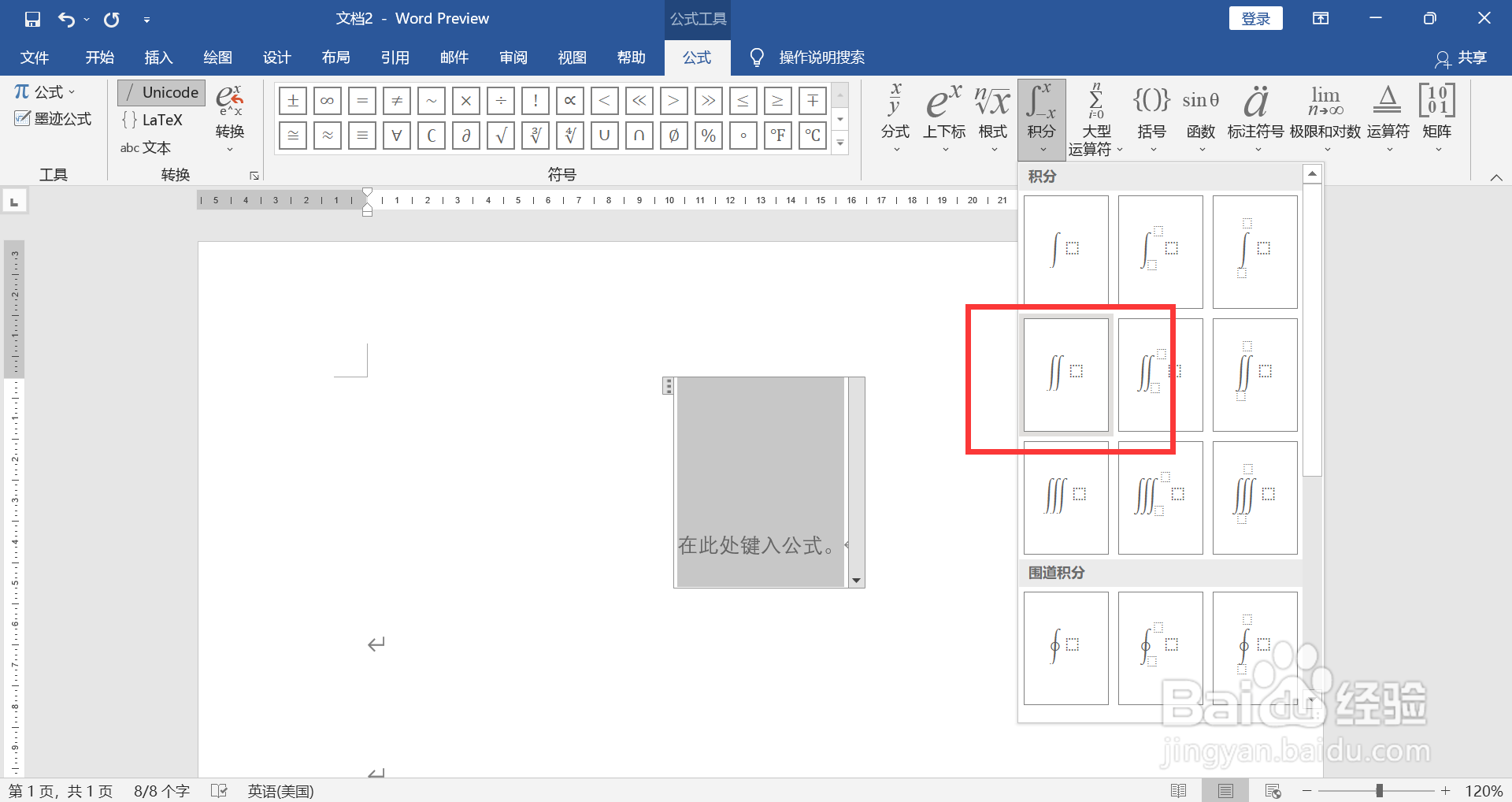Select the double integral template in the gallery
Screen dimensions: 1512x802
(1065, 374)
